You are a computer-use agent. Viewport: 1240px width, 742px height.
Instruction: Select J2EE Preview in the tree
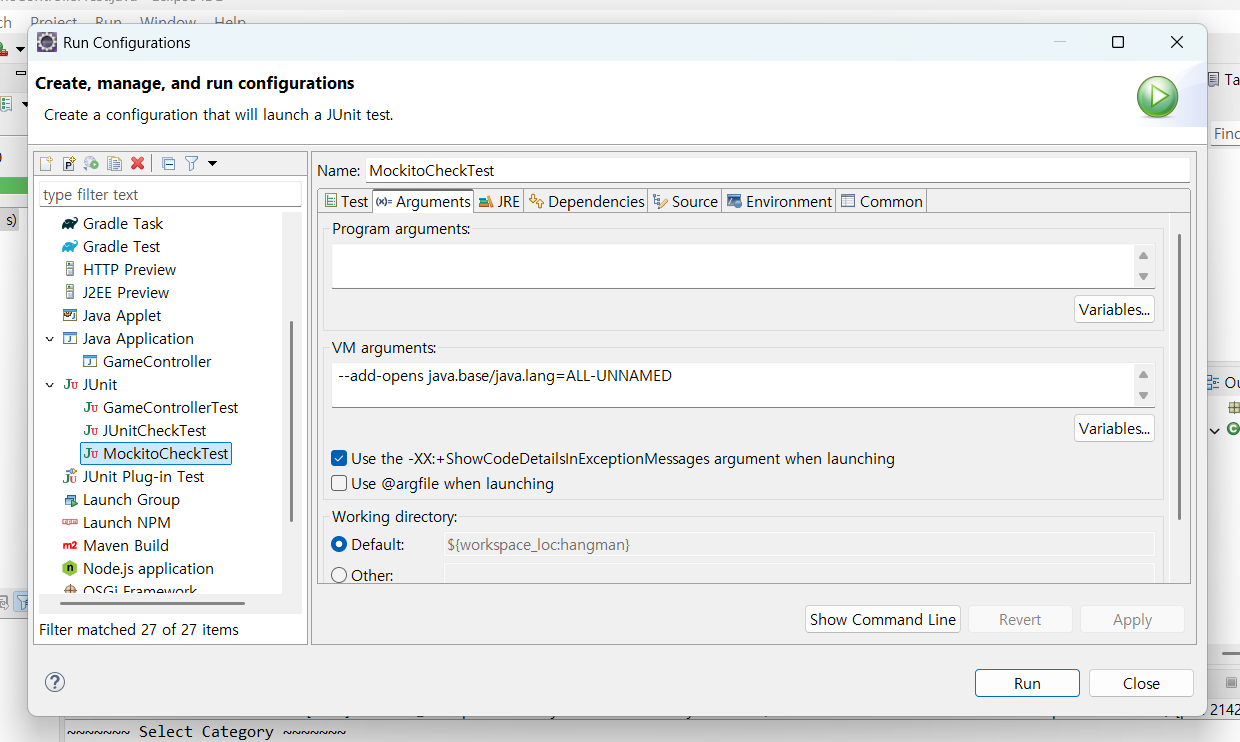pyautogui.click(x=126, y=292)
